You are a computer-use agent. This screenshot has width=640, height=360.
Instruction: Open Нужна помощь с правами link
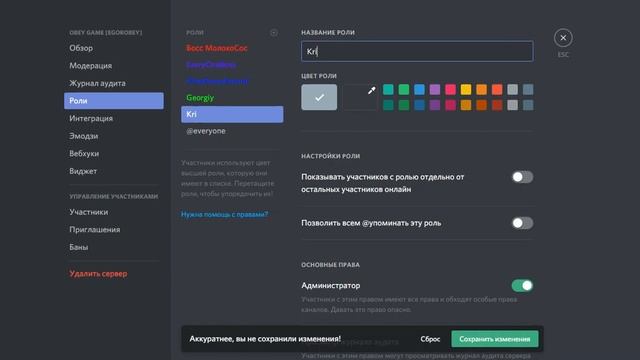[224, 214]
